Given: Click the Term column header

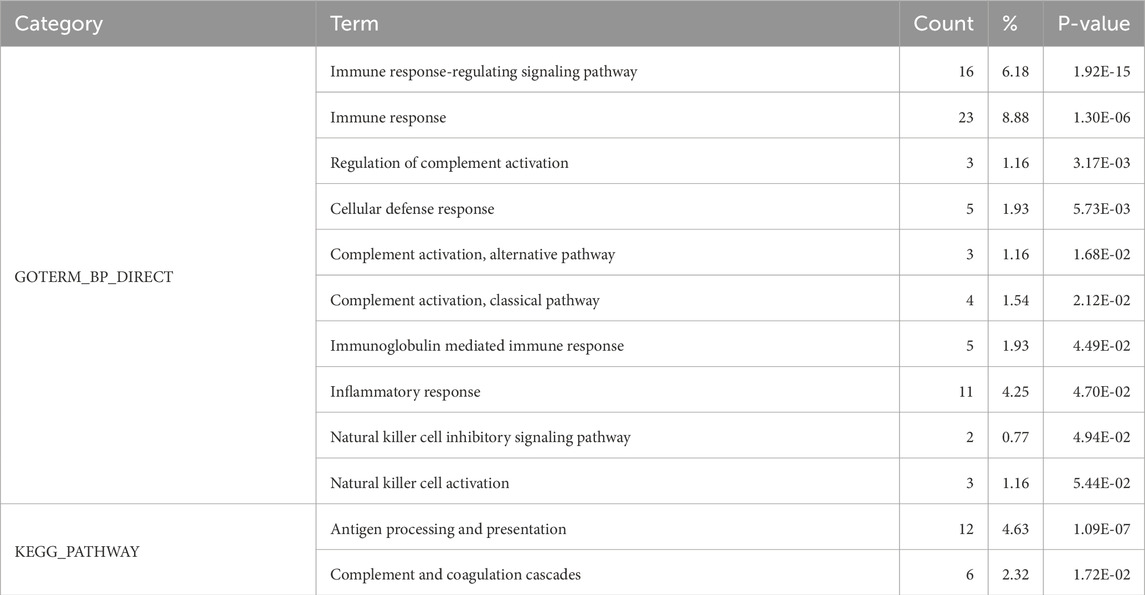Looking at the screenshot, I should [354, 24].
